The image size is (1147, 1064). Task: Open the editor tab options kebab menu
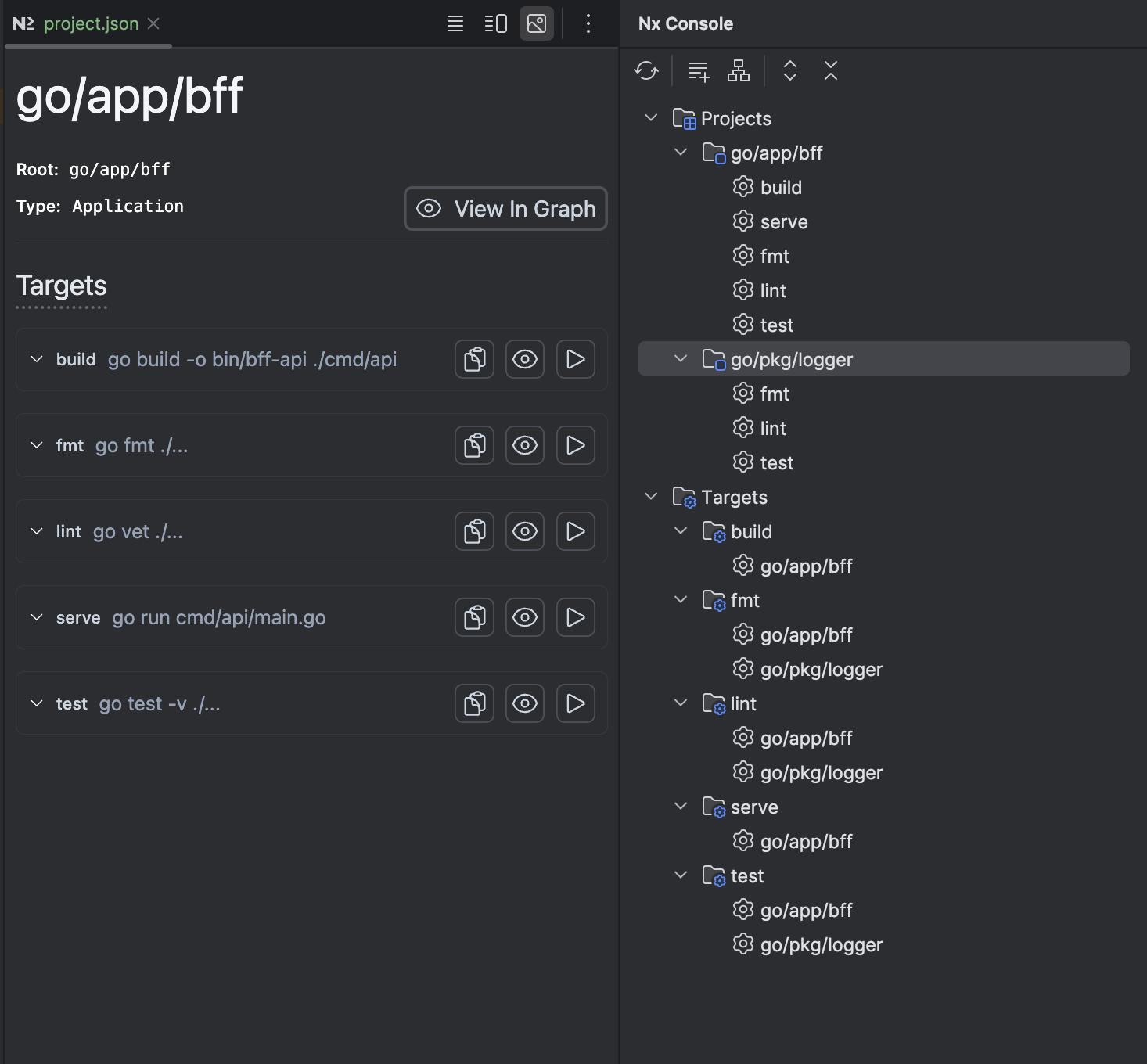coord(588,23)
